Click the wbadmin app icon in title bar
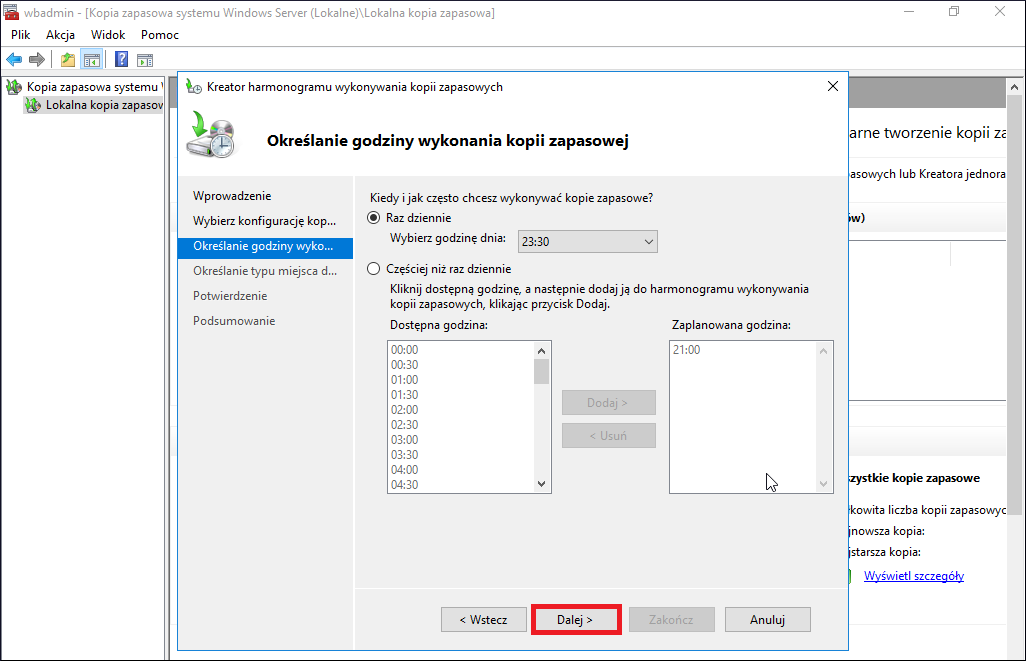Image resolution: width=1026 pixels, height=661 pixels. click(x=10, y=12)
